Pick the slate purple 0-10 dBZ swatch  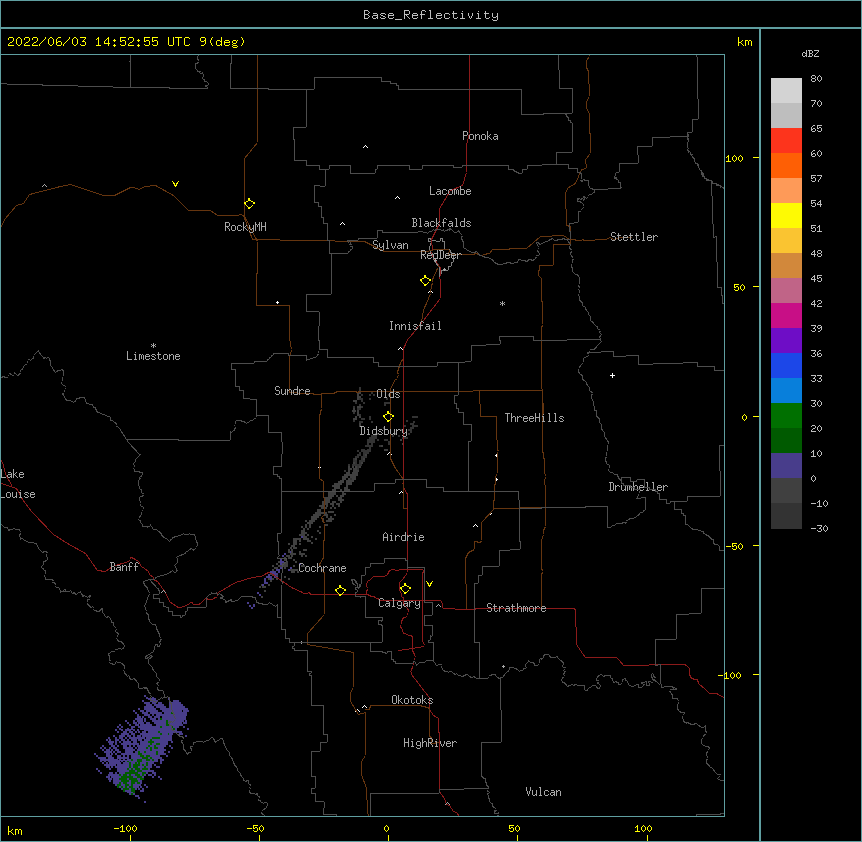786,466
